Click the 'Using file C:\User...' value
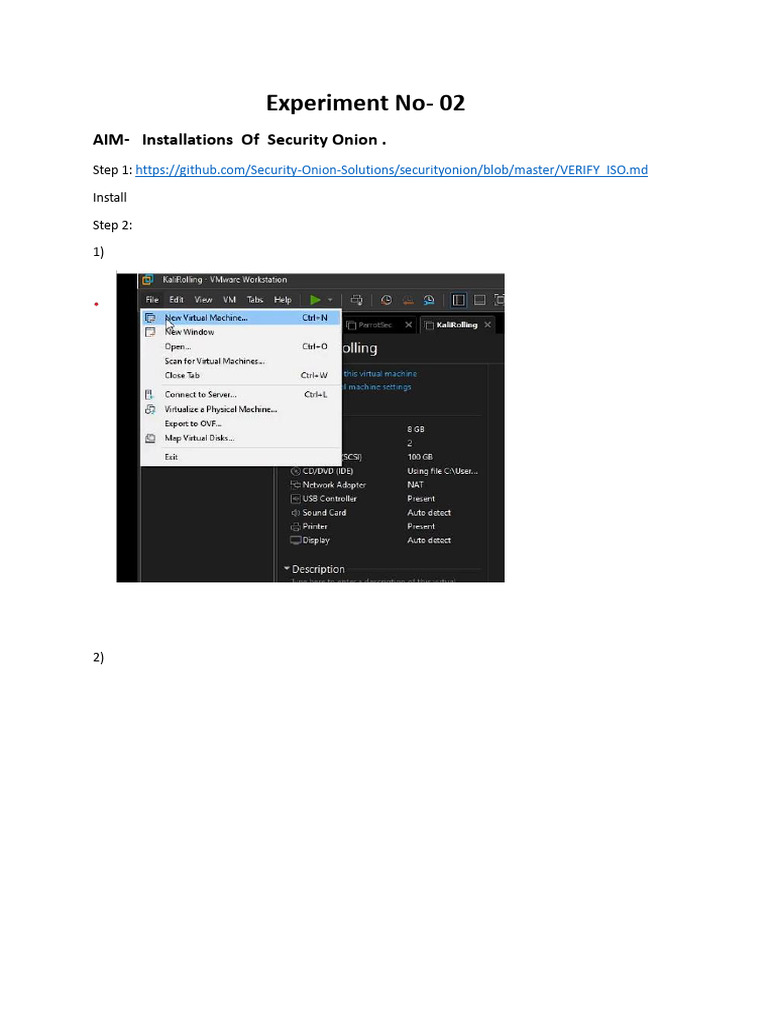 click(x=443, y=471)
